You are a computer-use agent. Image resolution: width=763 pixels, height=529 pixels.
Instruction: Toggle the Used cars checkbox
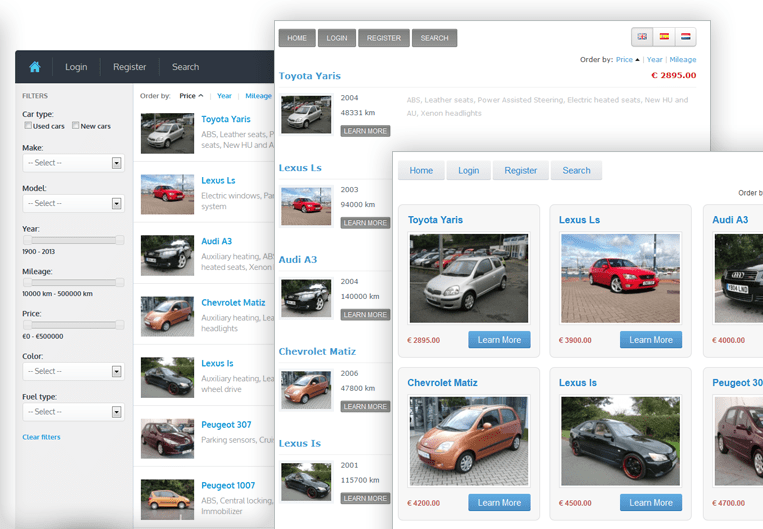[x=28, y=126]
